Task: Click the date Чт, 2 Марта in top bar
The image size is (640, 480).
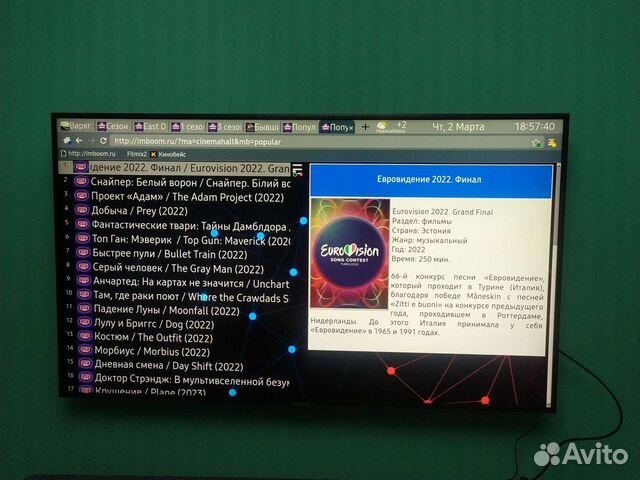Action: click(x=458, y=127)
